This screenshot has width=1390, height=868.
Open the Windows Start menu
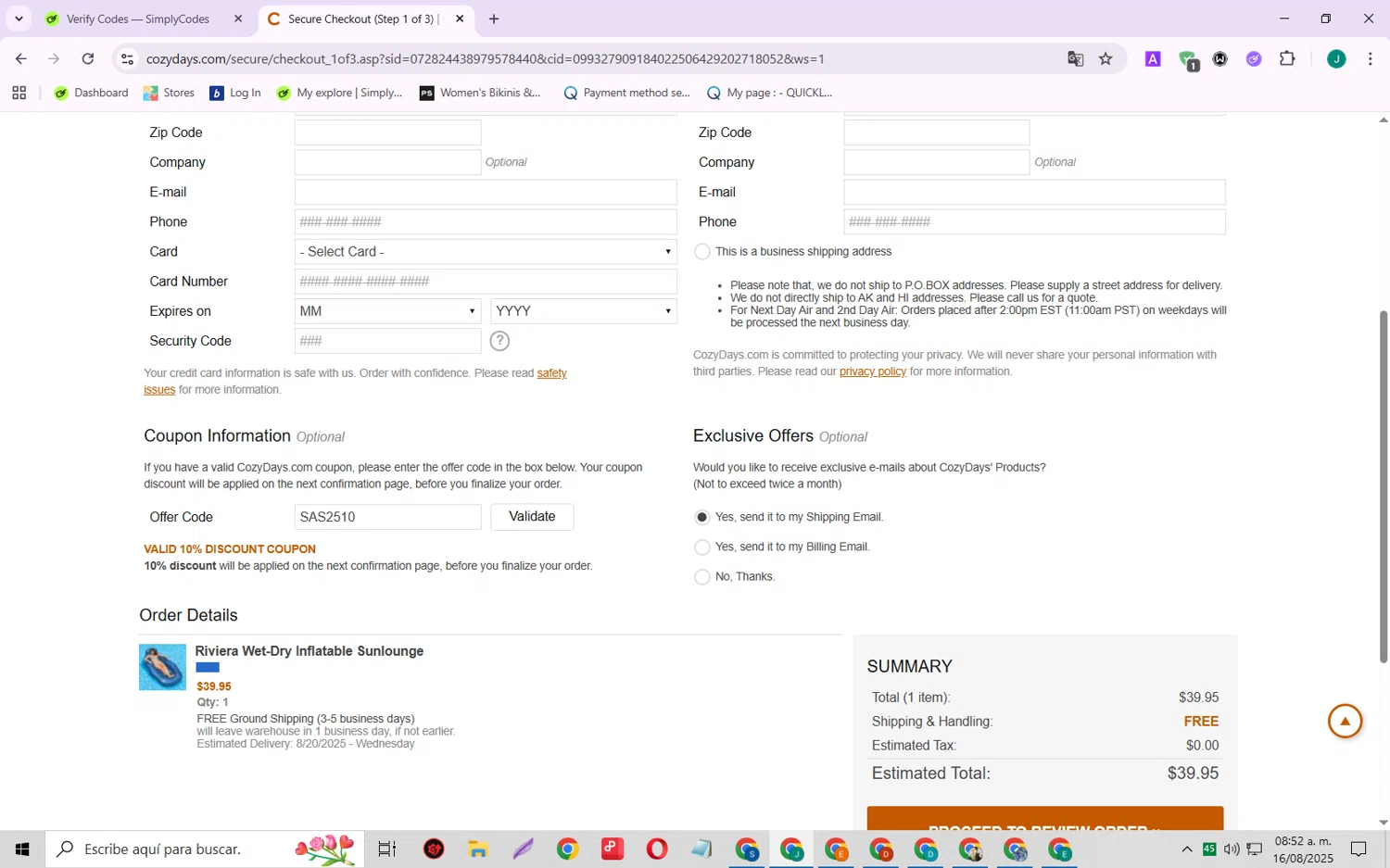coord(22,849)
